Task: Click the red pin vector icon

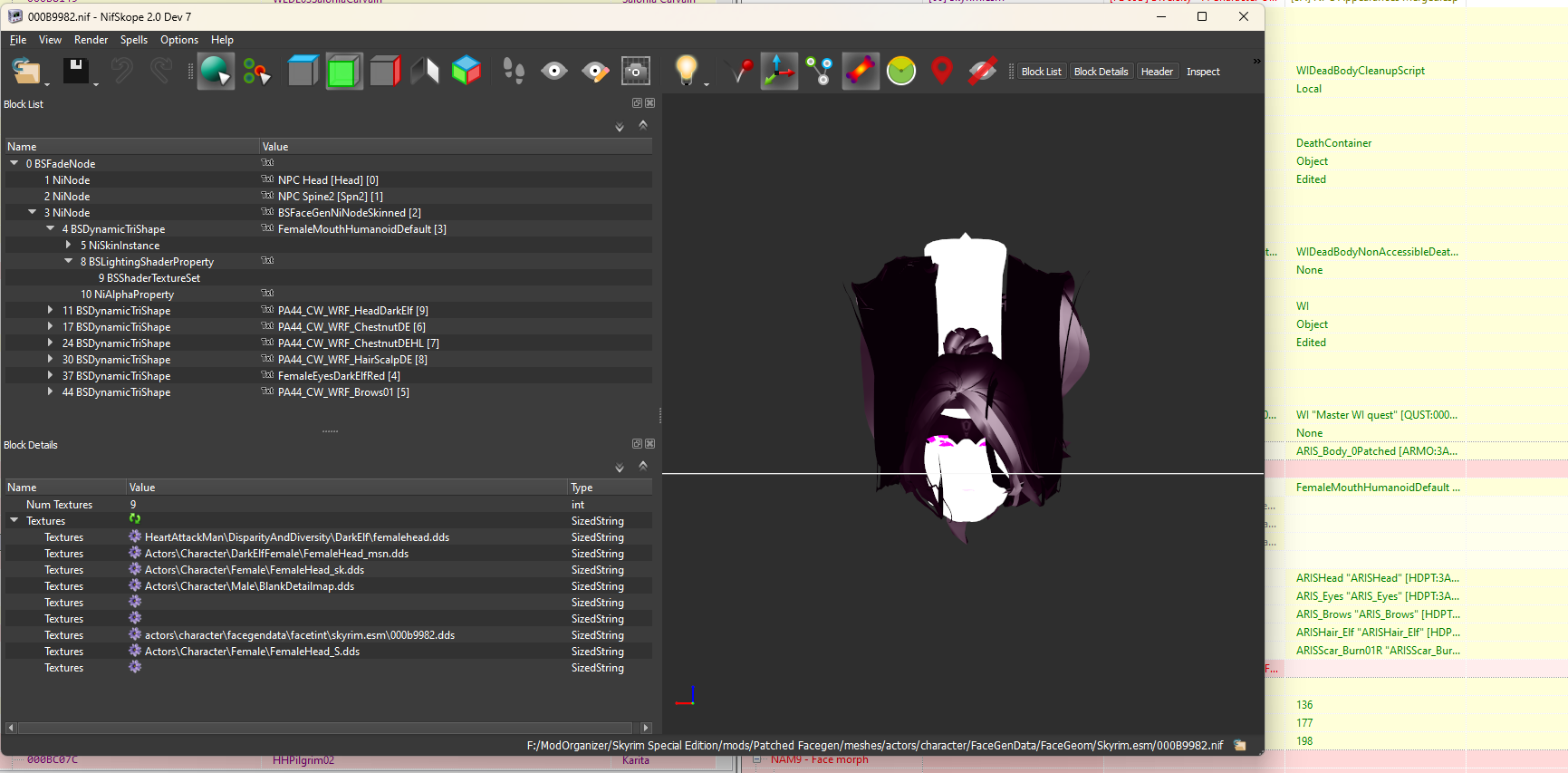Action: 739,71
